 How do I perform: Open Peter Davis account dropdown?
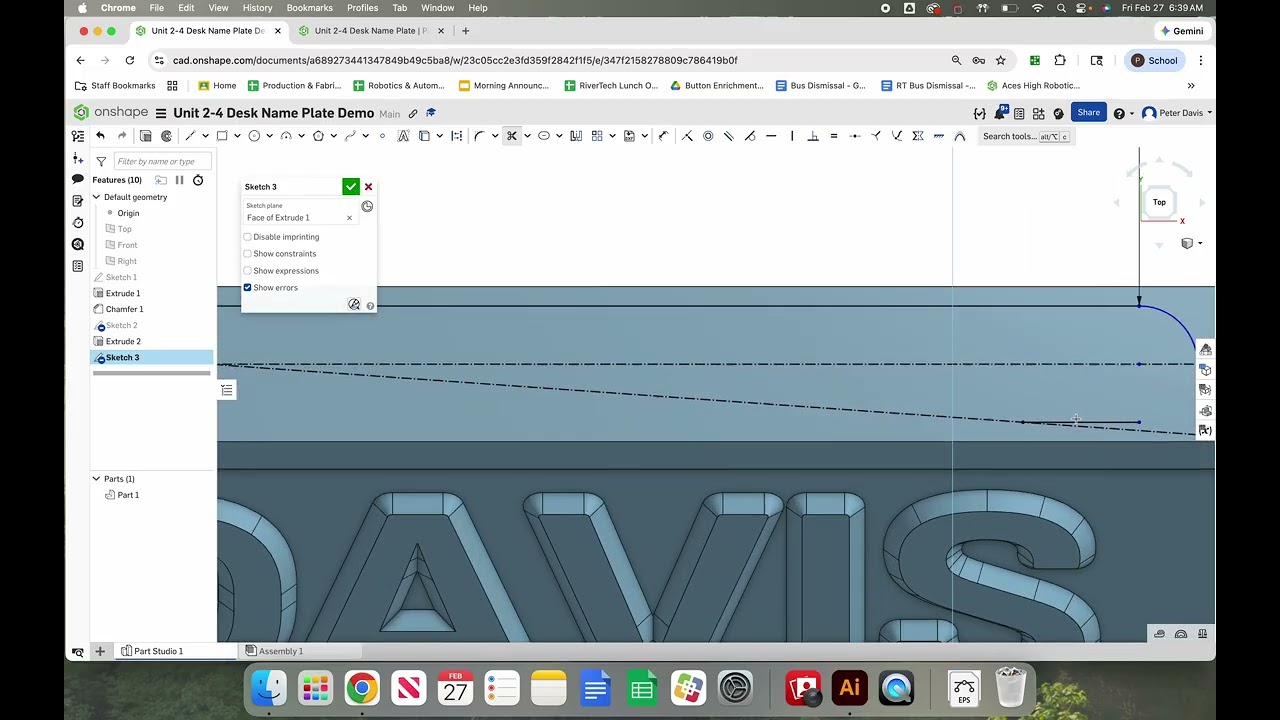pos(1178,113)
